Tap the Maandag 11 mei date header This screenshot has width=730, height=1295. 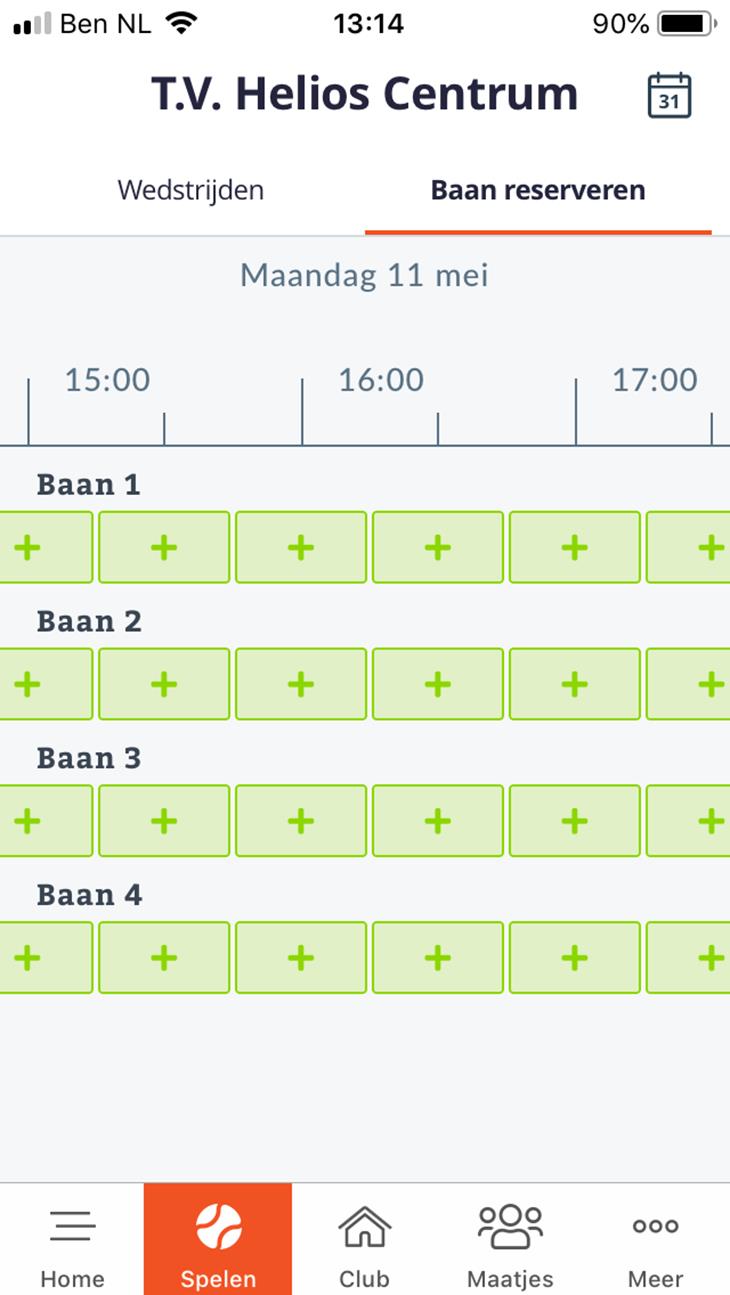tap(365, 275)
